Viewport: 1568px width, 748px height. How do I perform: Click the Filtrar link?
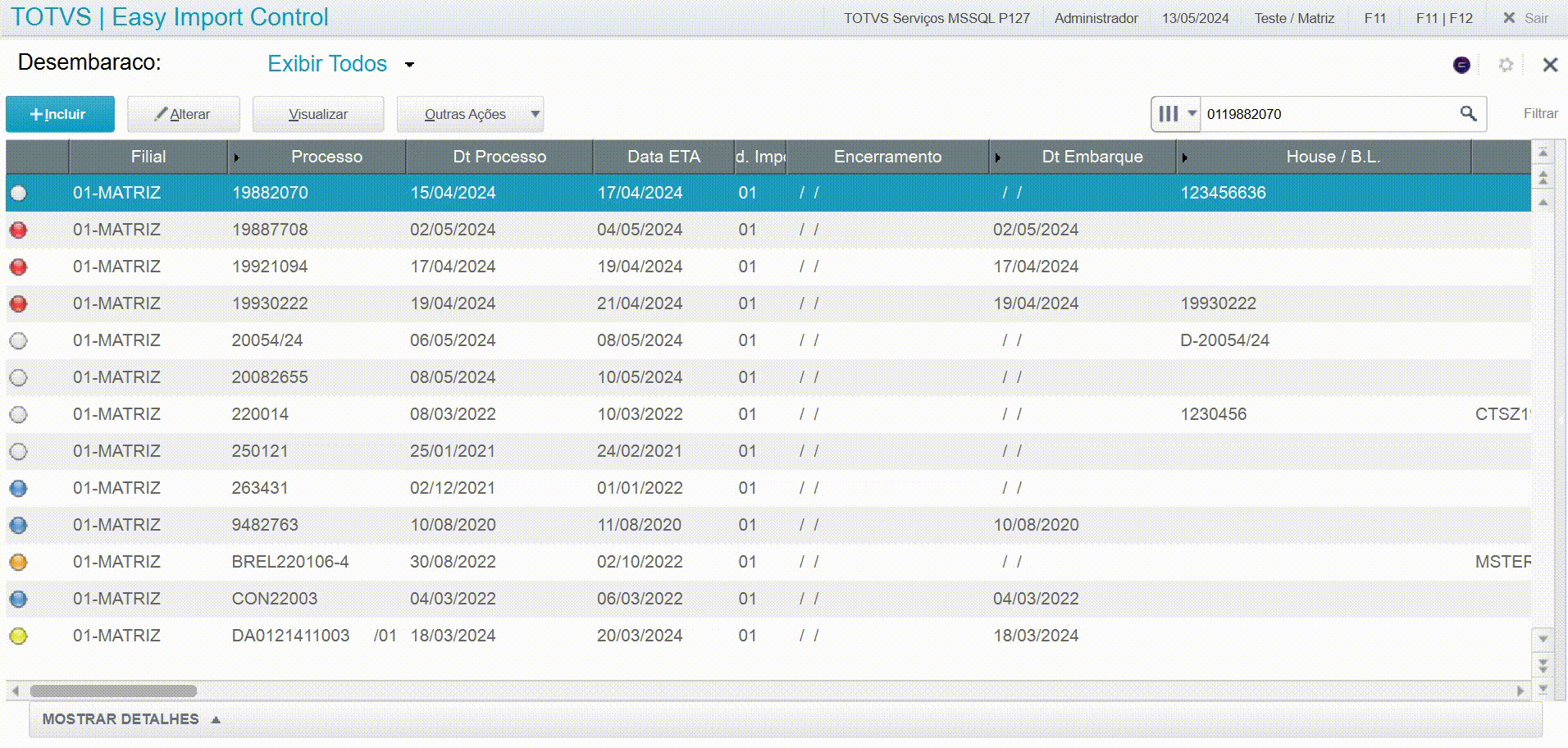[x=1540, y=114]
